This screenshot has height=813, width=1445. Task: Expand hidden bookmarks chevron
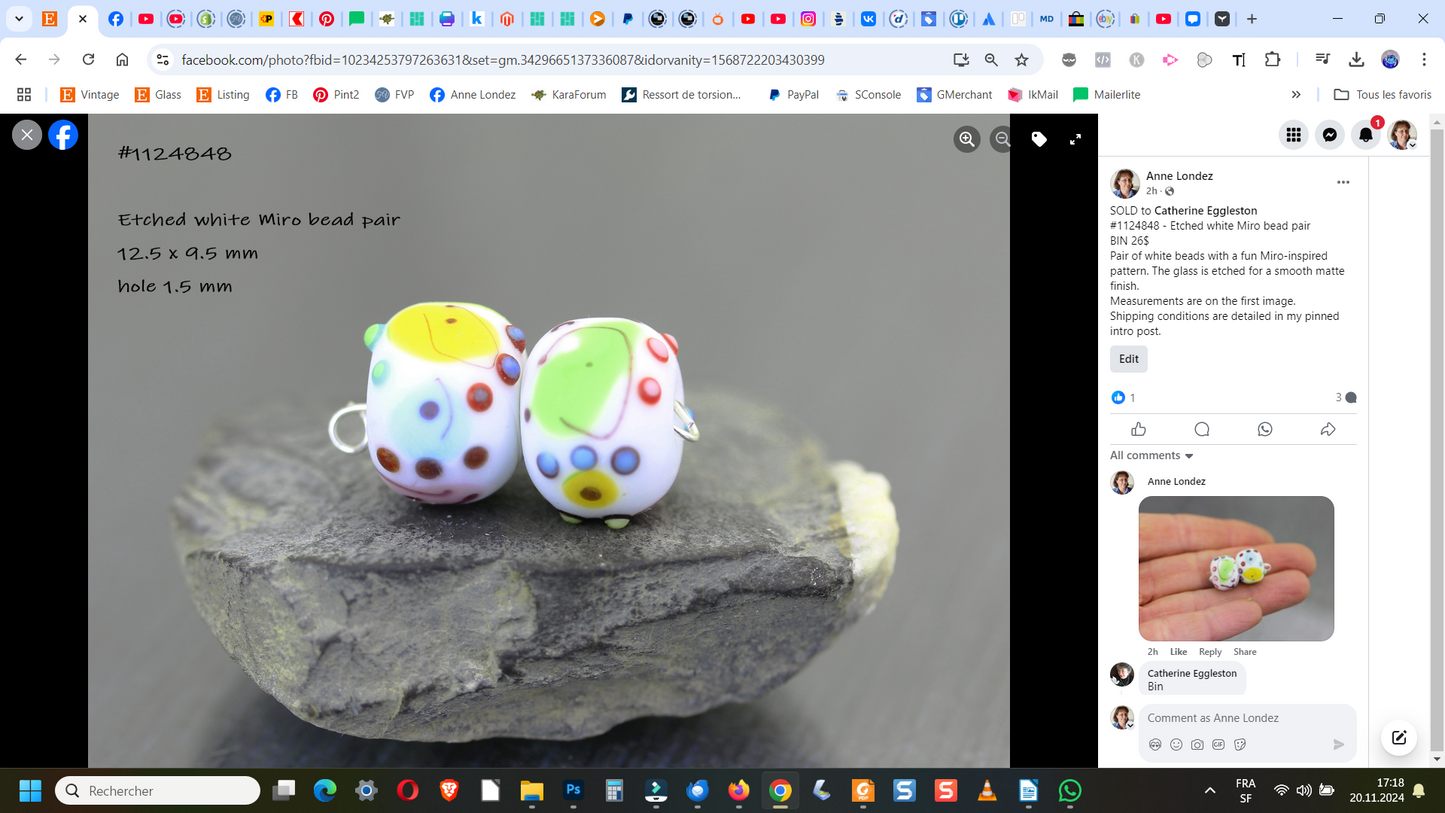tap(1296, 95)
